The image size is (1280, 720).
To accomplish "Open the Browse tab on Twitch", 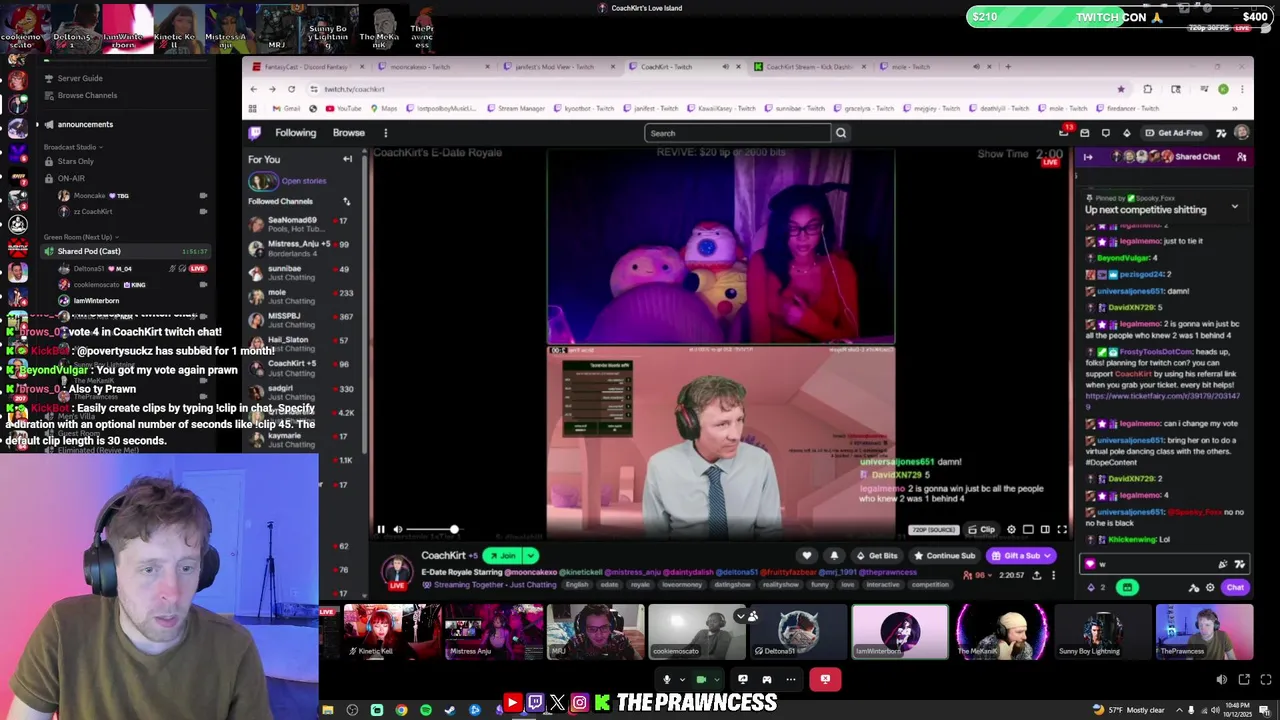I will pyautogui.click(x=349, y=133).
